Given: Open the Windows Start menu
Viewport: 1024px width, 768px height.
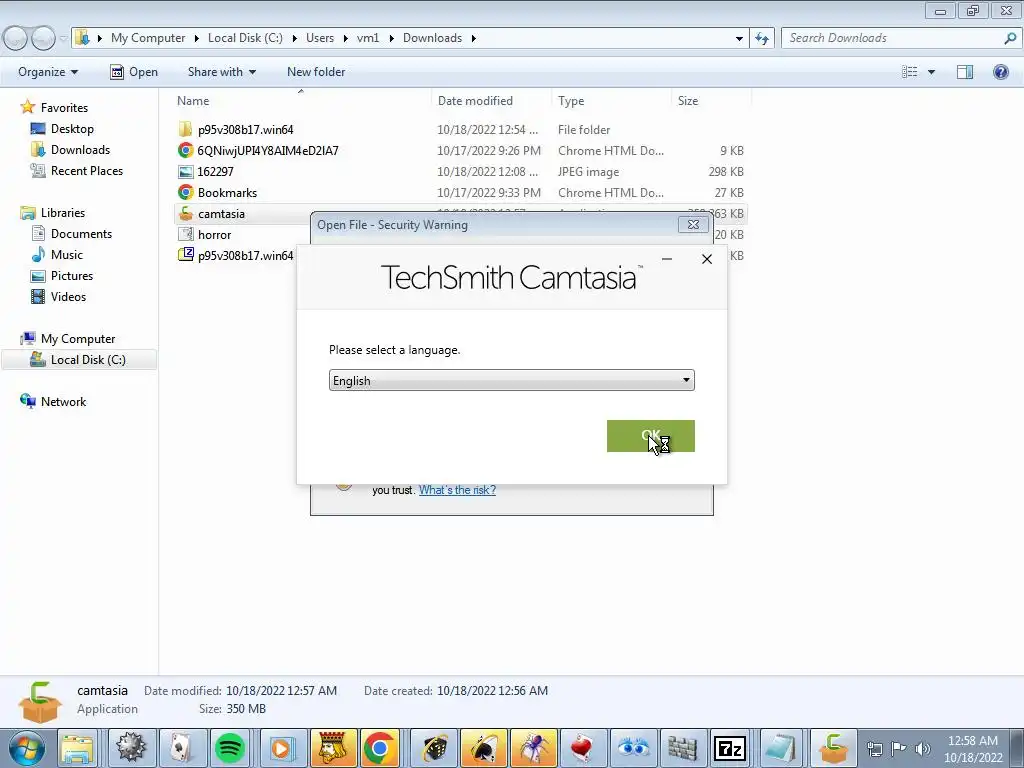Looking at the screenshot, I should pyautogui.click(x=27, y=748).
